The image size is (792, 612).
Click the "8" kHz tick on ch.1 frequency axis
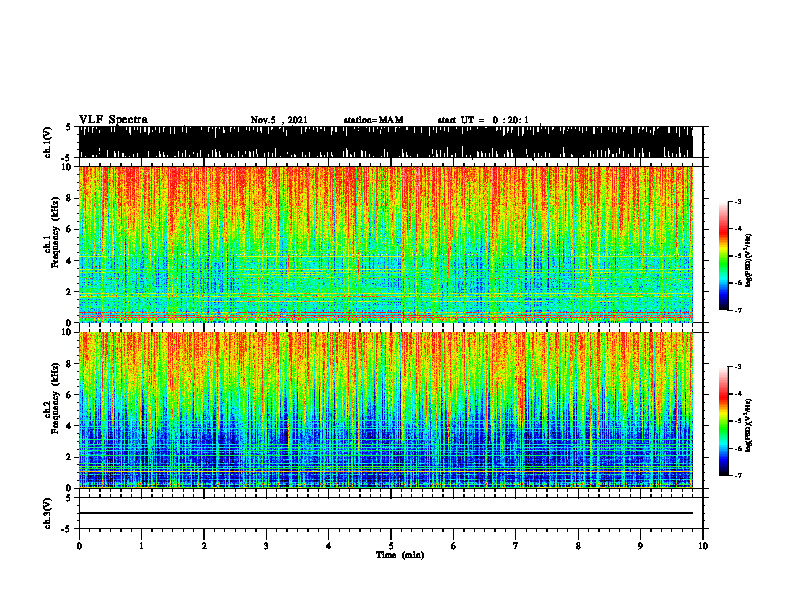70,198
